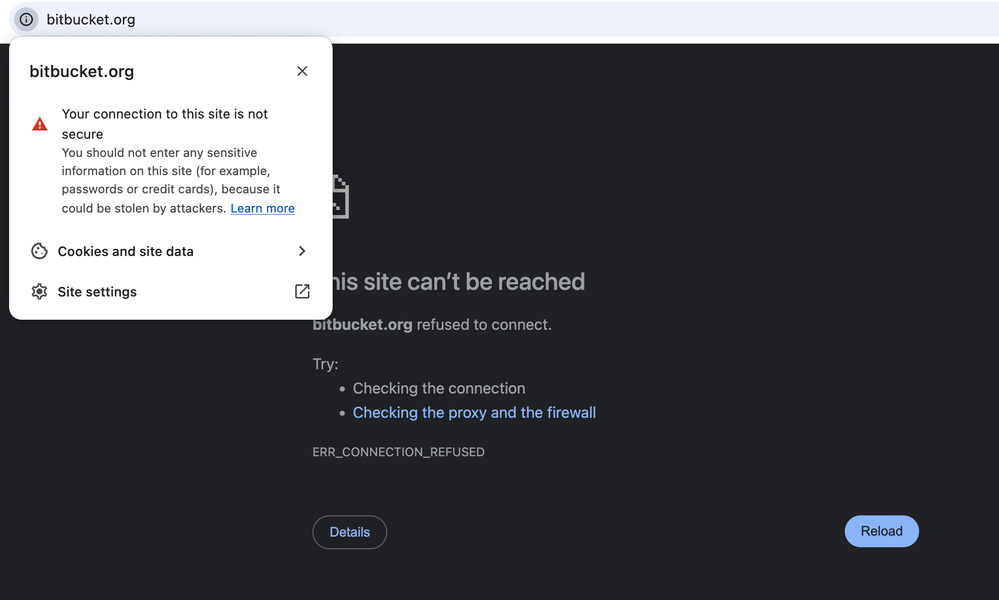This screenshot has width=999, height=600.
Task: Click the sad page error icon
Action: (x=340, y=197)
